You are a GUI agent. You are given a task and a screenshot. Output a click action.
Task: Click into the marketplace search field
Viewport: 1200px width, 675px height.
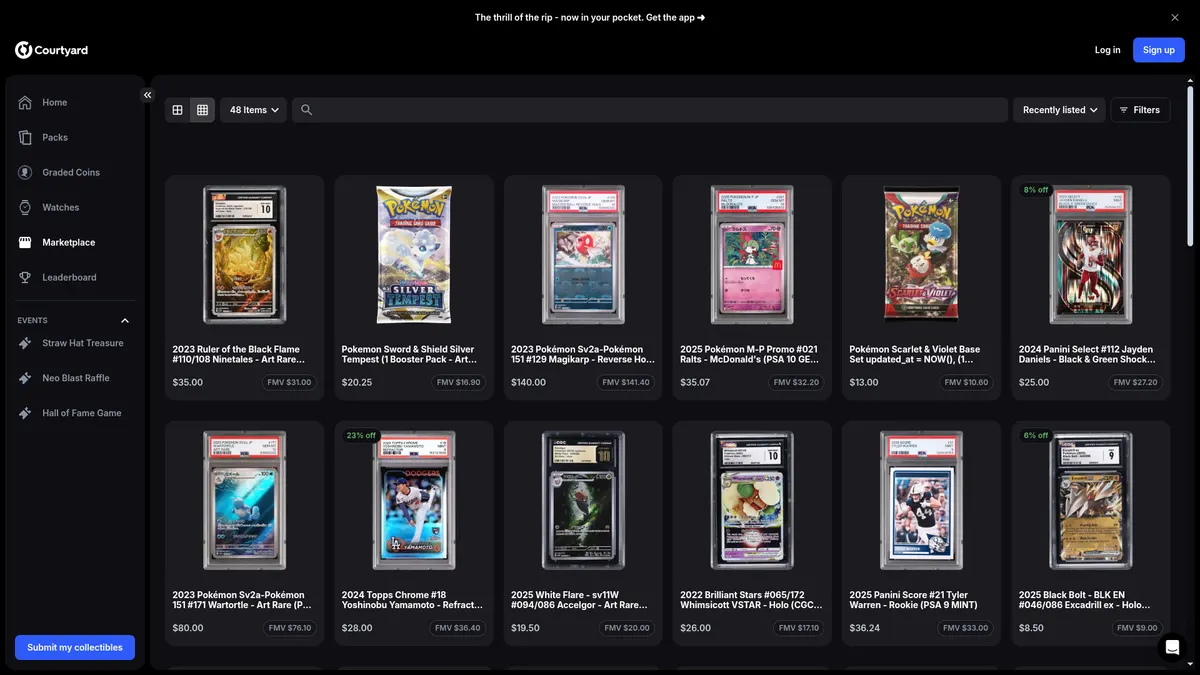click(x=650, y=110)
